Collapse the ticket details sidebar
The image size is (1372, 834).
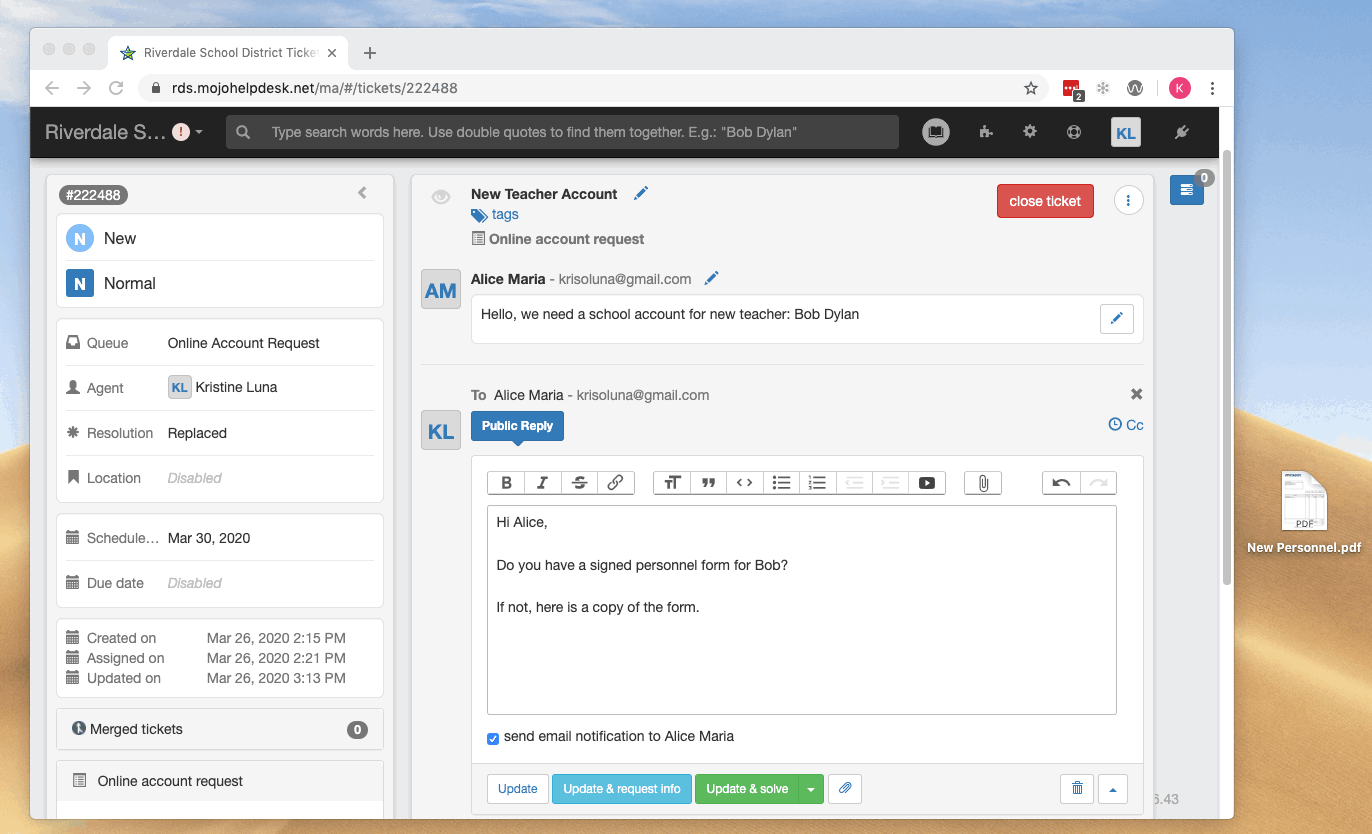[x=362, y=193]
